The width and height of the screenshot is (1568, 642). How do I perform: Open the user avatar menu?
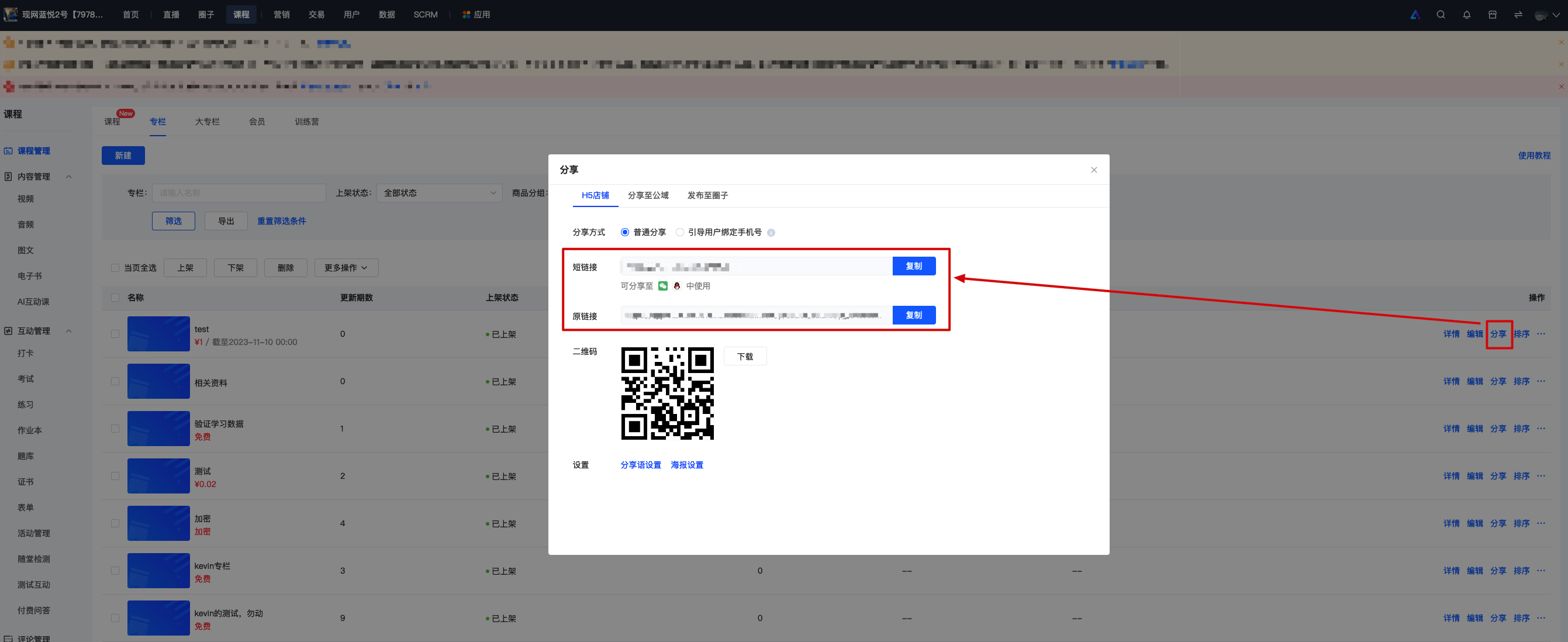(x=1541, y=15)
